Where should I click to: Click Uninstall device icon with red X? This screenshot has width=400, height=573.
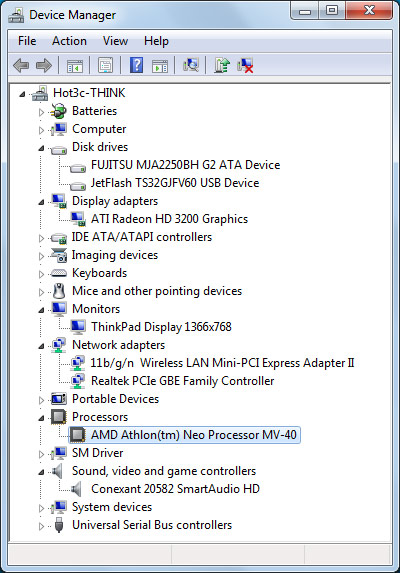[x=245, y=66]
